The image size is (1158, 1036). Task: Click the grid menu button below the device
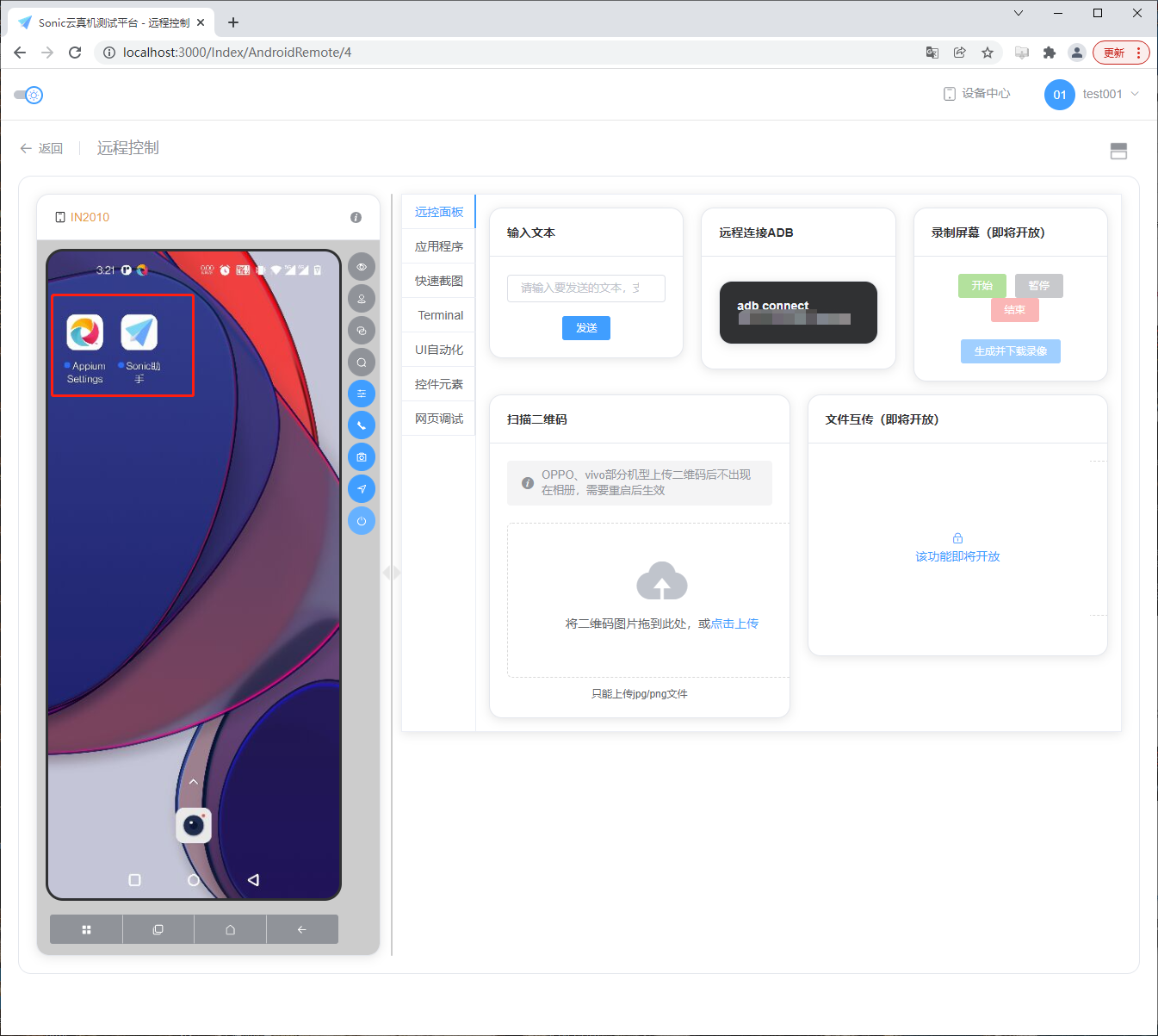point(86,929)
